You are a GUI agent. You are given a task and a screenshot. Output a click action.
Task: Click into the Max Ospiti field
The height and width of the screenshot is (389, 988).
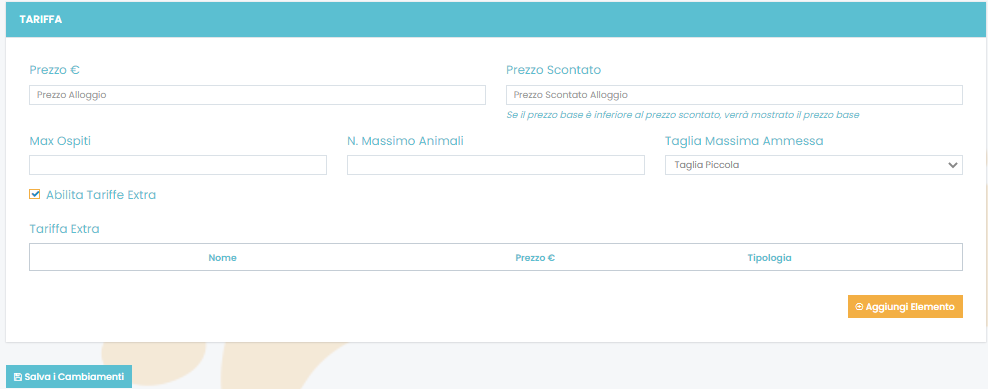point(178,165)
